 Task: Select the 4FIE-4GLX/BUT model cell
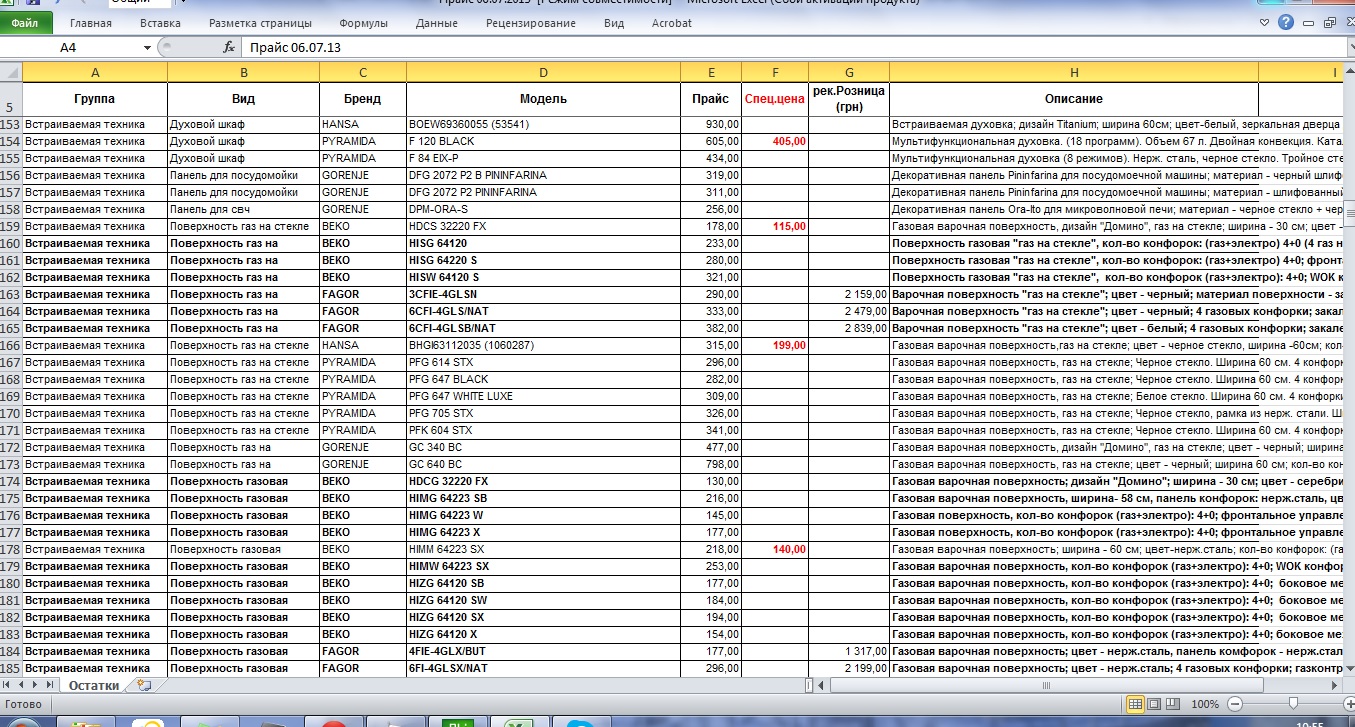(543, 651)
